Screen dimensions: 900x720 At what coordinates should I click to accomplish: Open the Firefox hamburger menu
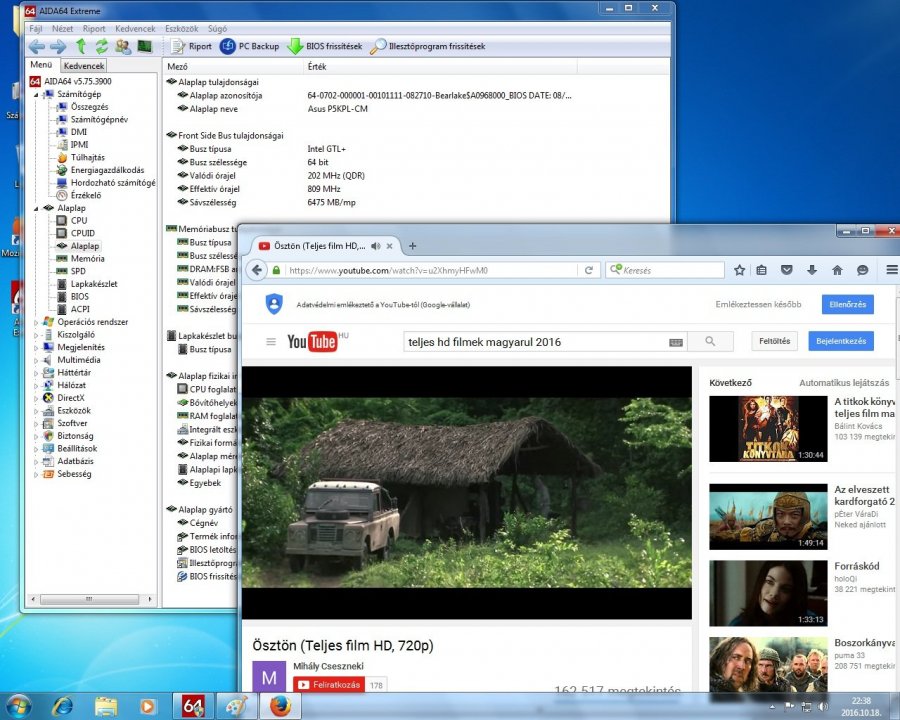point(891,269)
